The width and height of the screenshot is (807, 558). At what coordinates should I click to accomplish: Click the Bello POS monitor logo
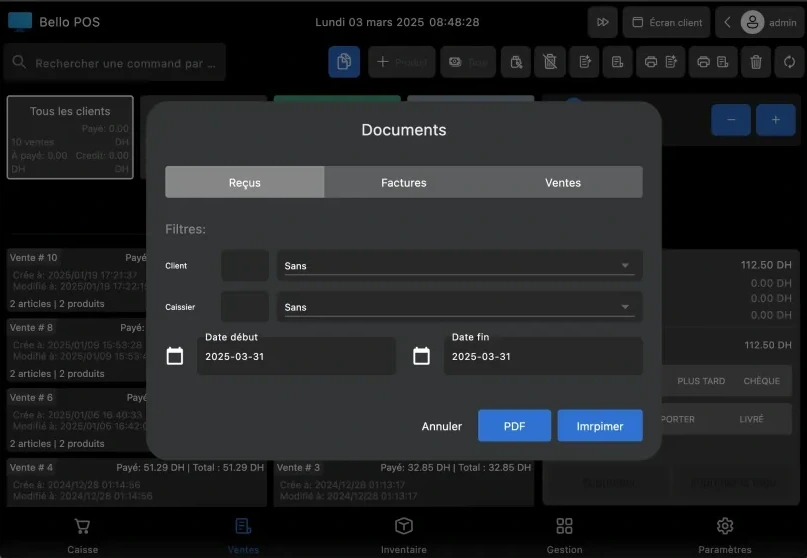point(20,22)
